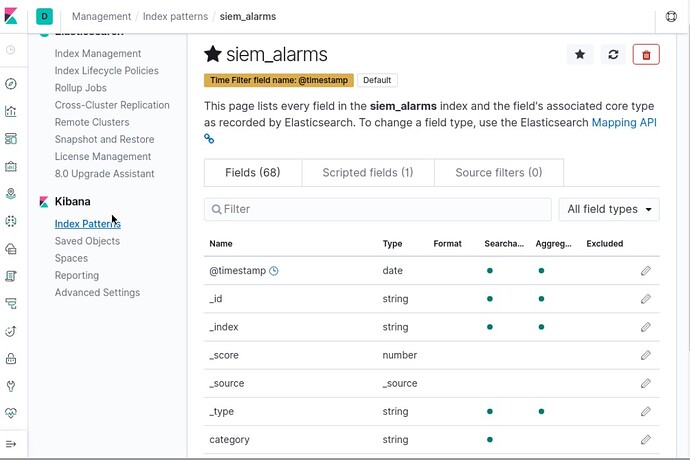The image size is (690, 460).
Task: Click the link icon after Mapping API
Action: tap(209, 139)
